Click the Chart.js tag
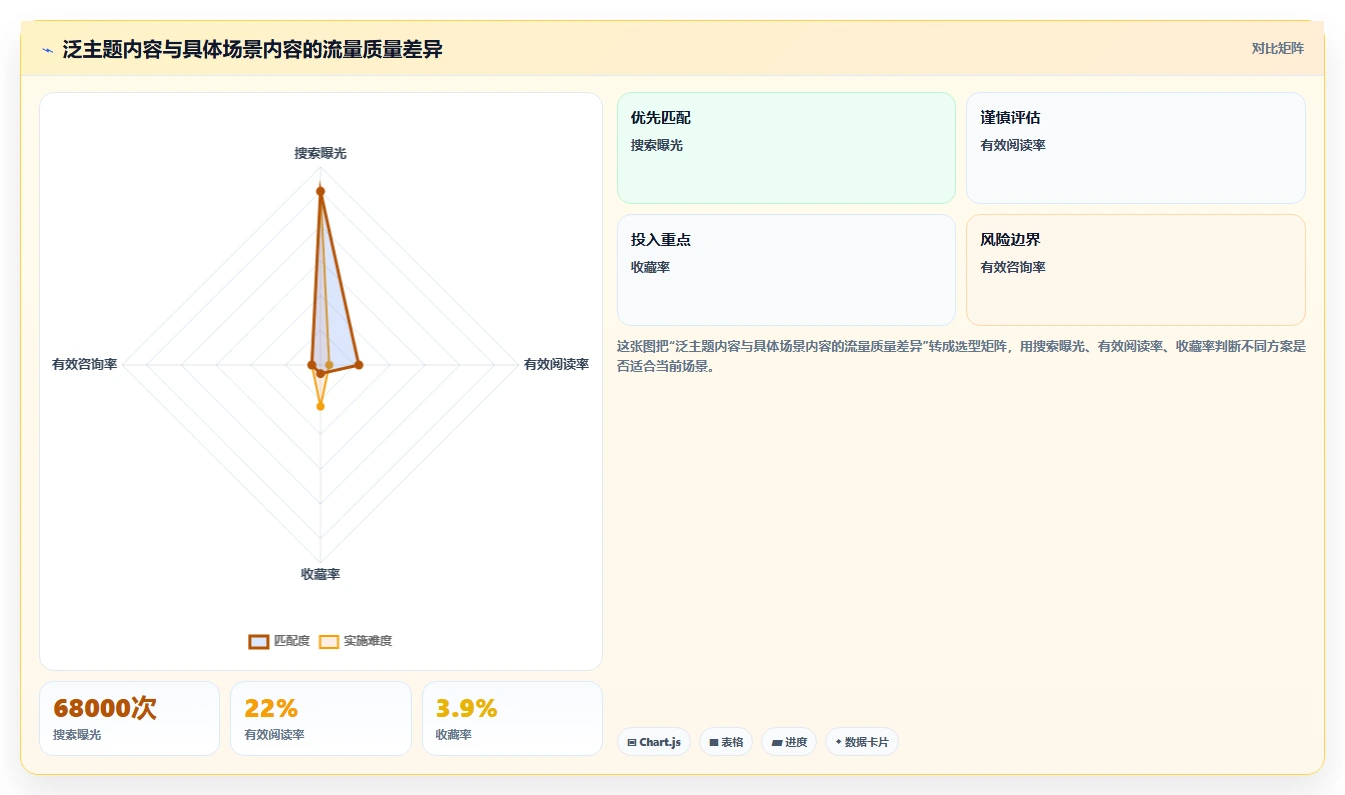The height and width of the screenshot is (795, 1345). pyautogui.click(x=654, y=742)
